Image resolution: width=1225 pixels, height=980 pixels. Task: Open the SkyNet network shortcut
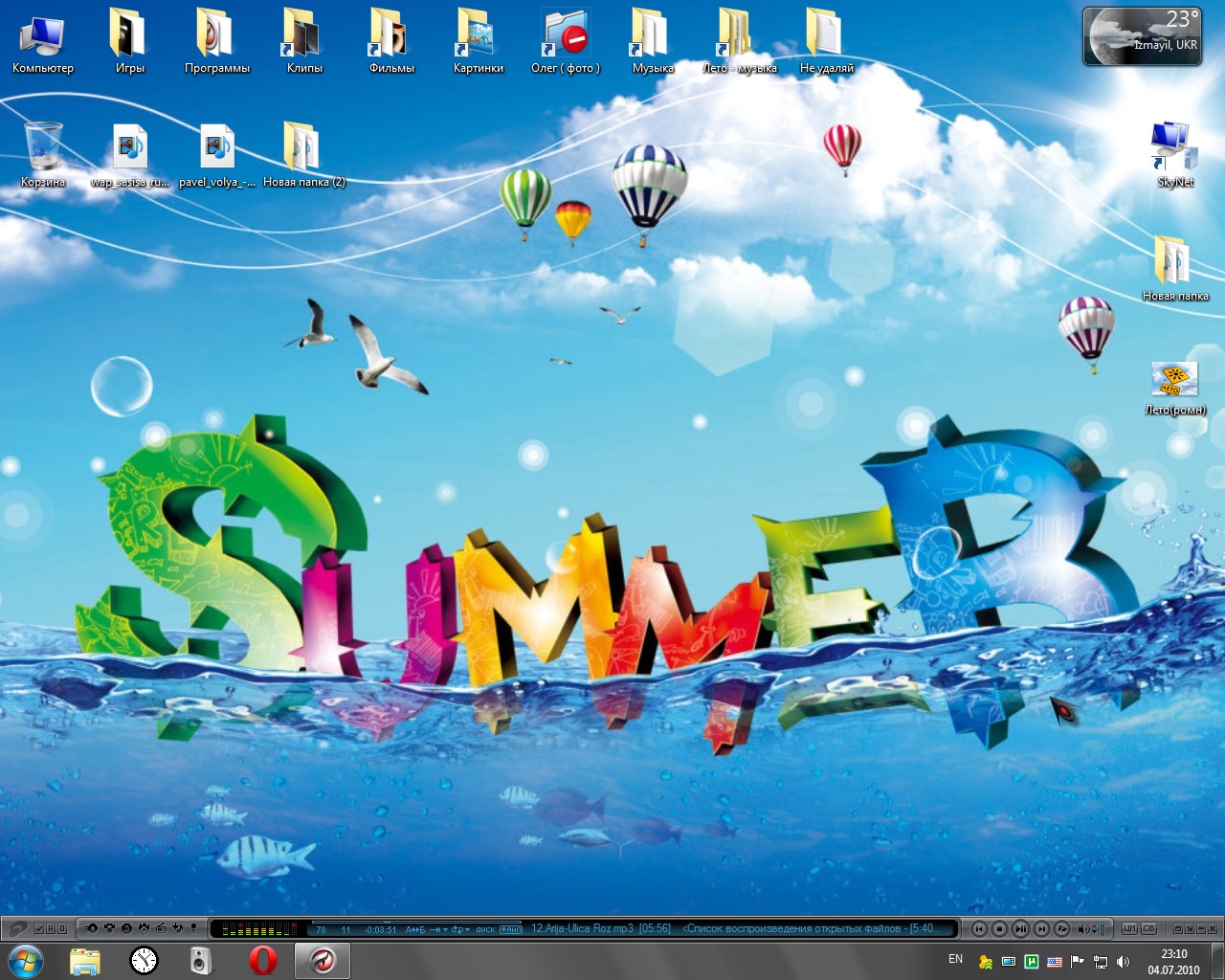pos(1174,153)
